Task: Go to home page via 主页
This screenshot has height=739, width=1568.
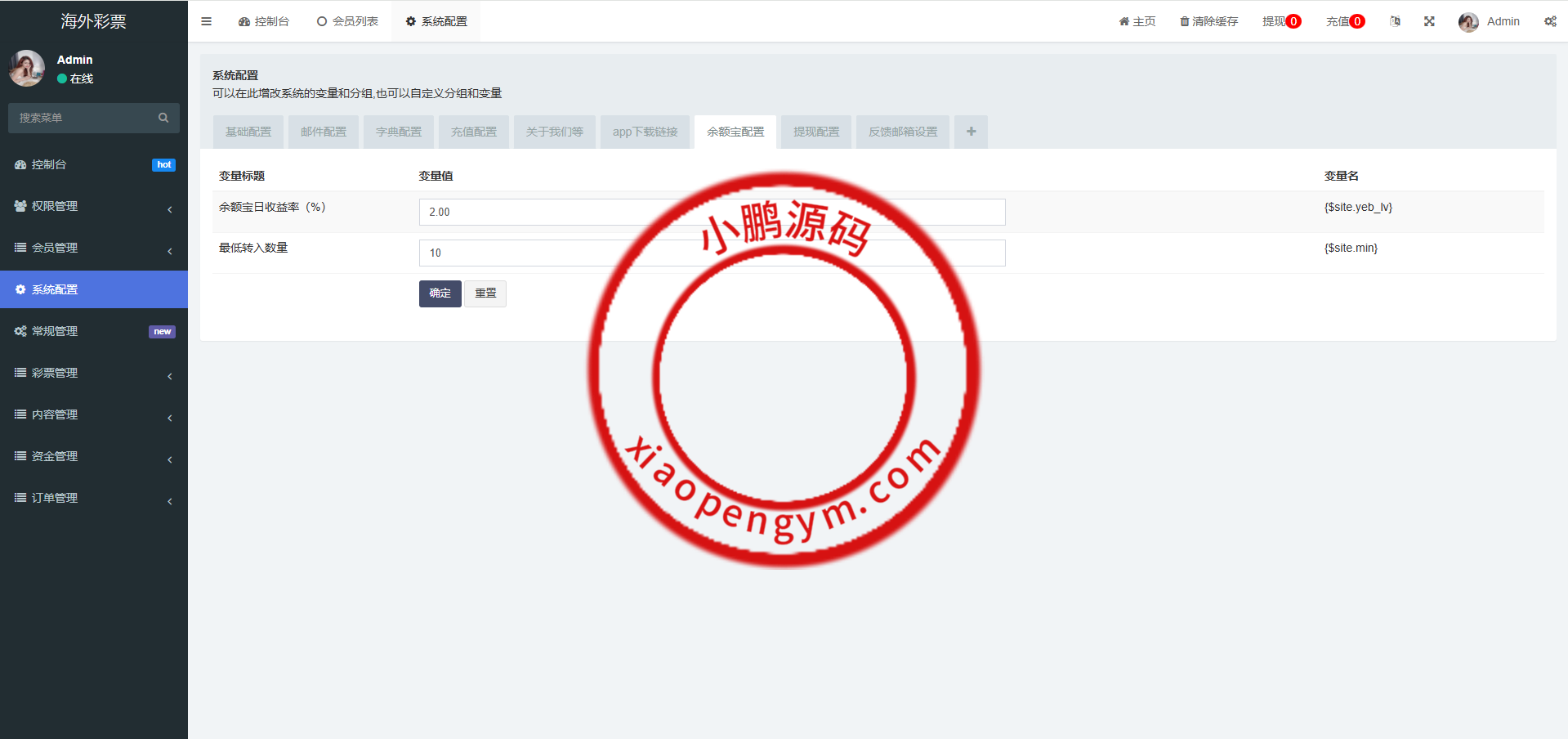Action: [1137, 21]
